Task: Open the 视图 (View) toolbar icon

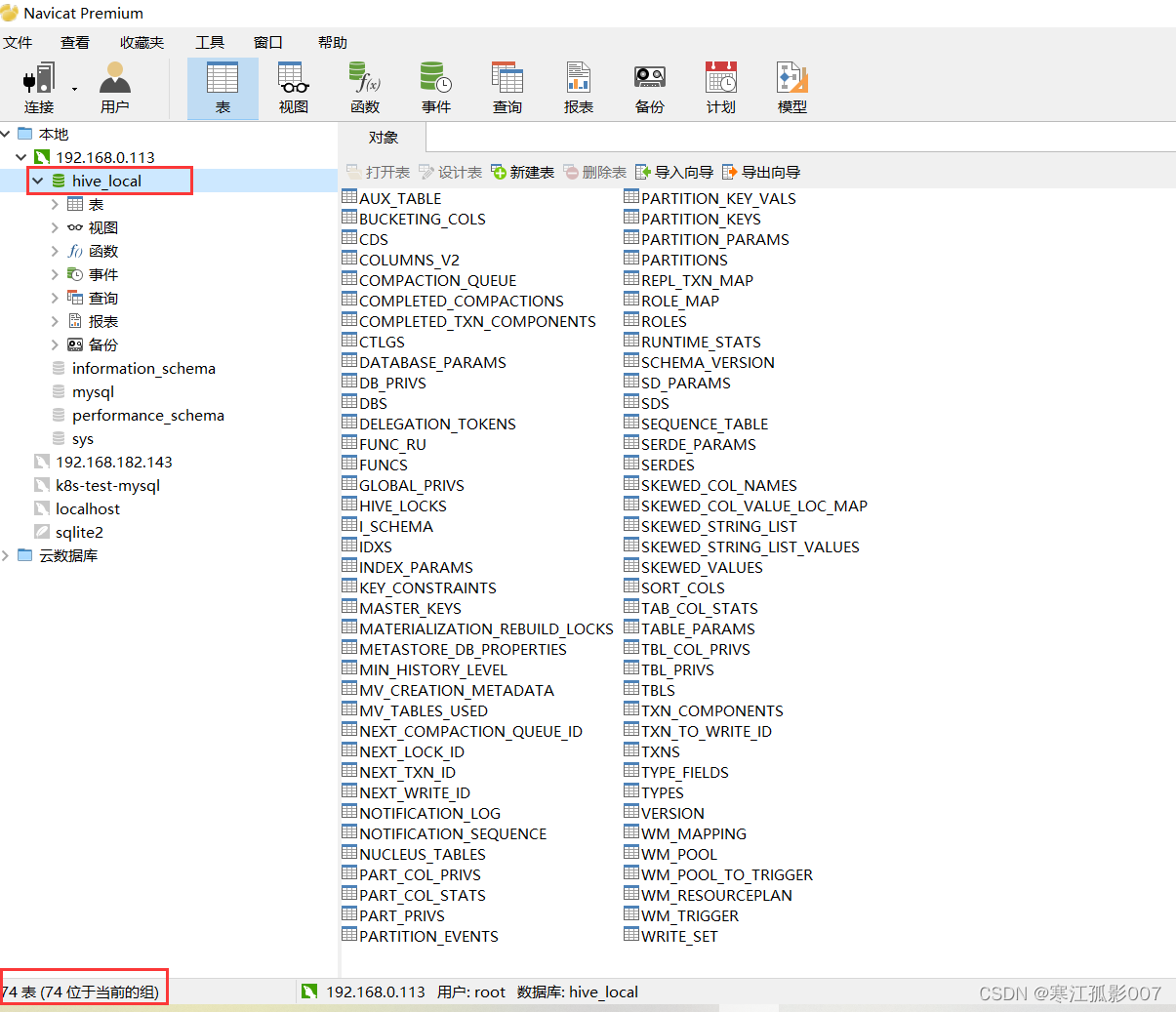Action: [x=293, y=88]
